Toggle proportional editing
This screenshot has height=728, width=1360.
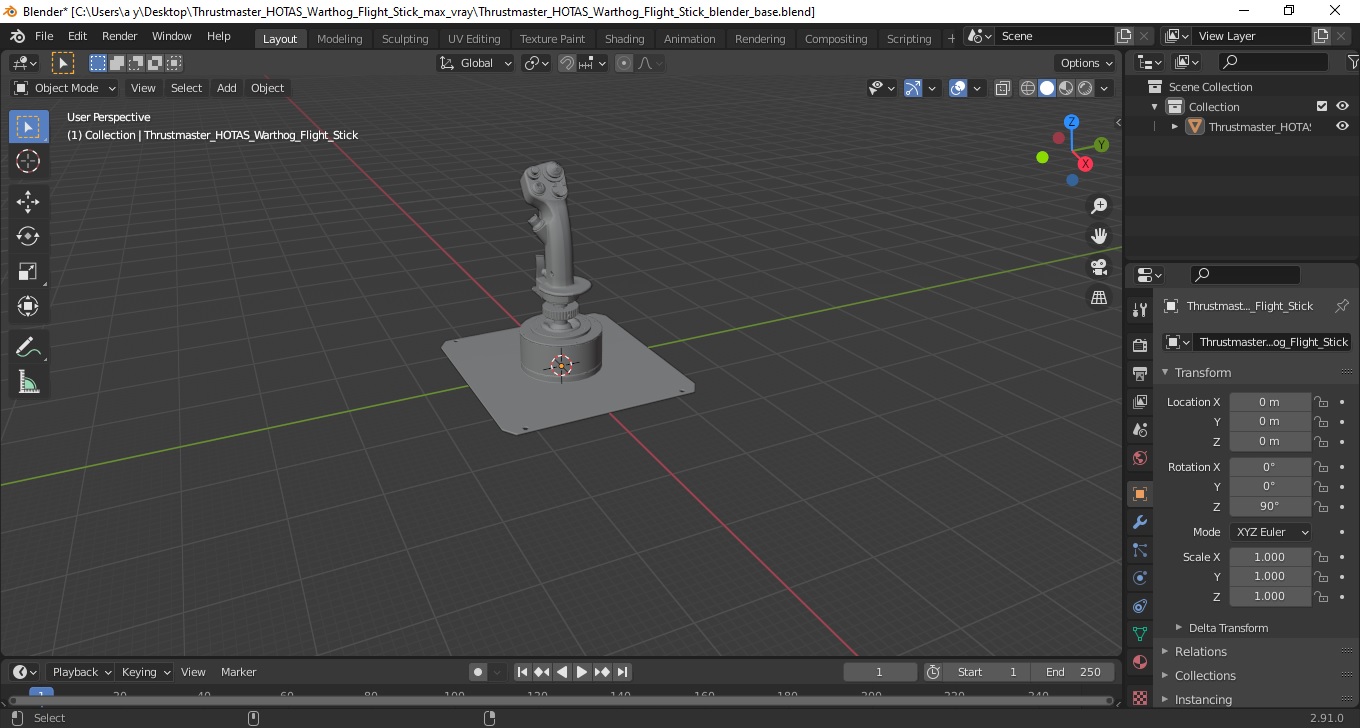(624, 63)
